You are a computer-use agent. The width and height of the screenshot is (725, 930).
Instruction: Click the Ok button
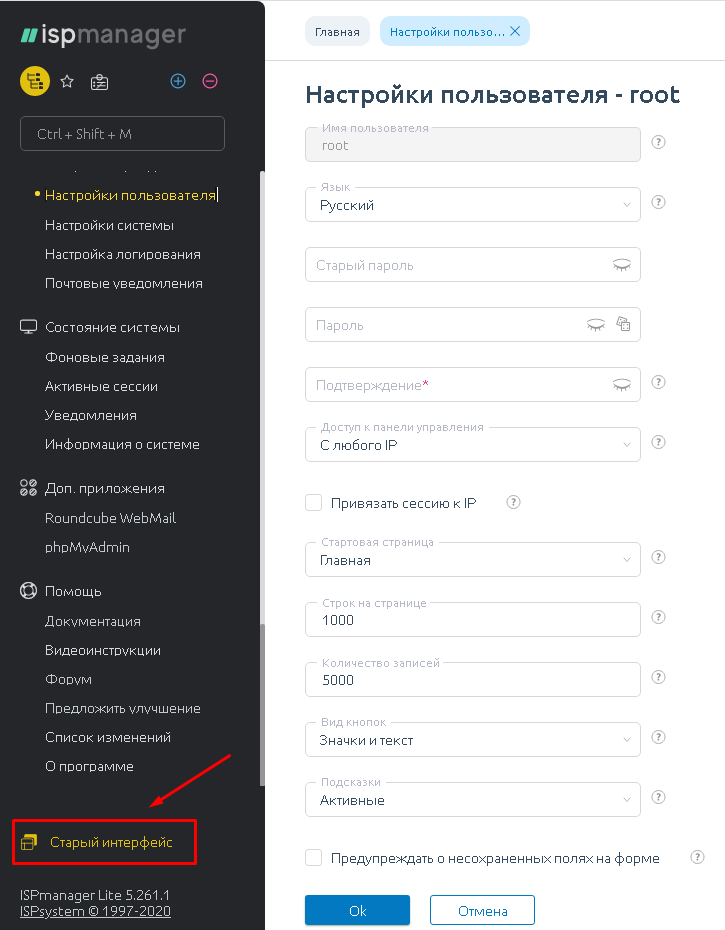[357, 910]
